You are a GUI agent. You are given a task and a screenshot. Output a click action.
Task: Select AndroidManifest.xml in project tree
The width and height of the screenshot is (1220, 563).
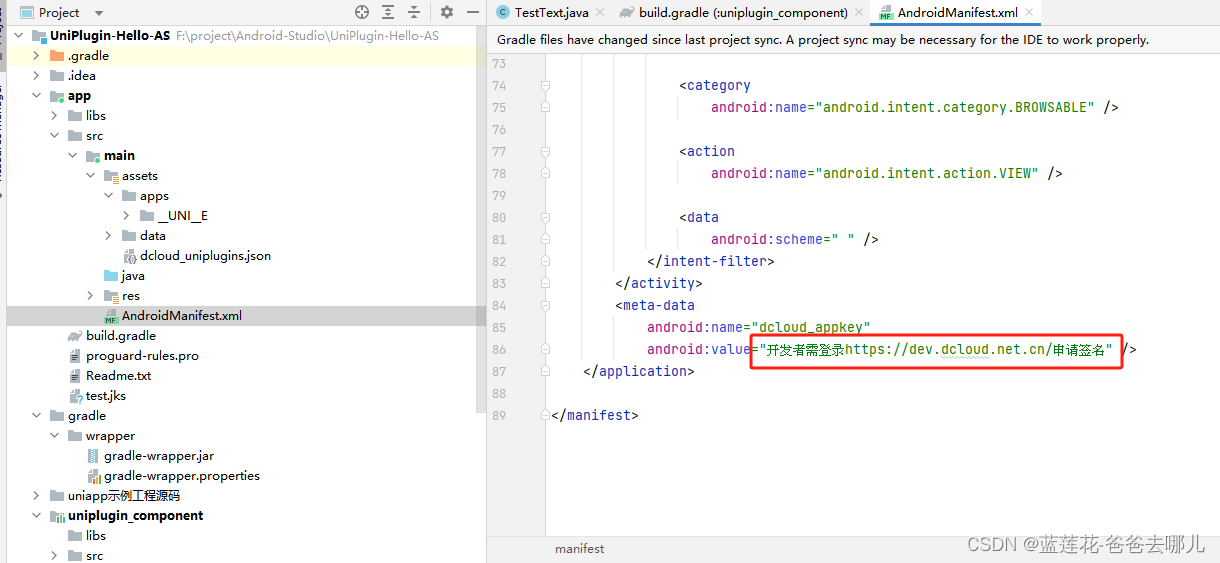[181, 316]
